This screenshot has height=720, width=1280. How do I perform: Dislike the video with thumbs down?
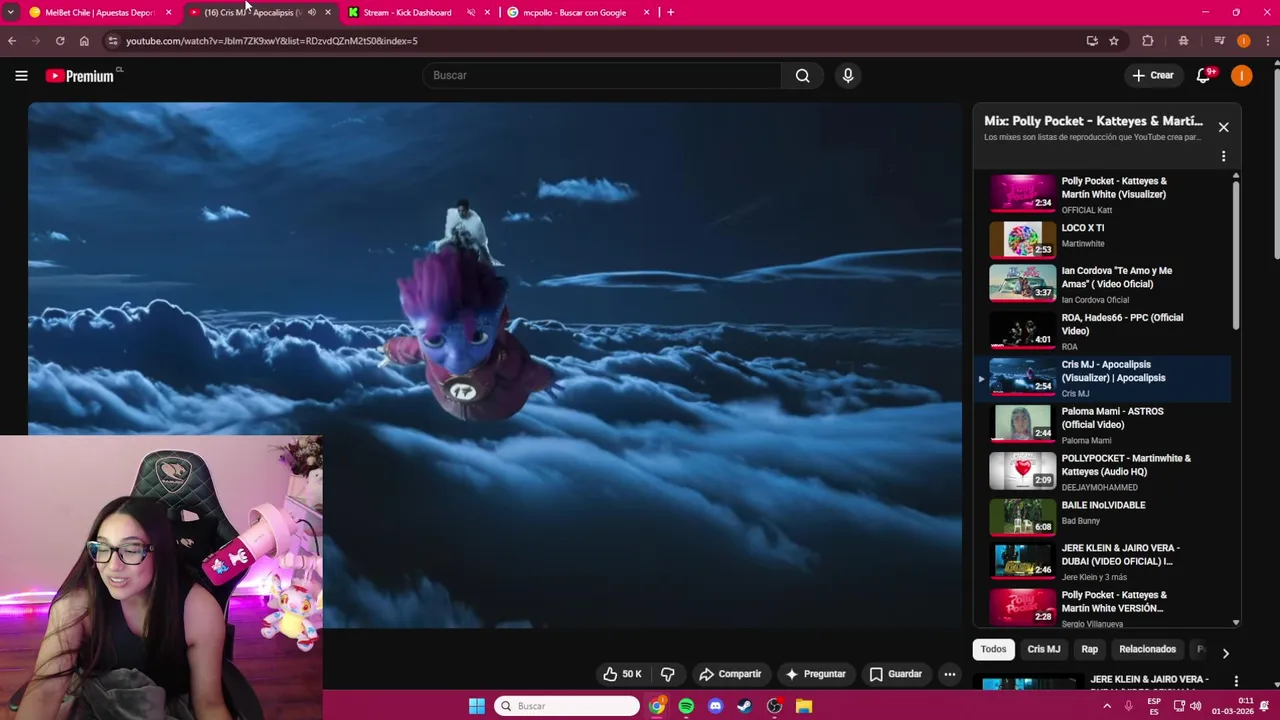tap(667, 674)
